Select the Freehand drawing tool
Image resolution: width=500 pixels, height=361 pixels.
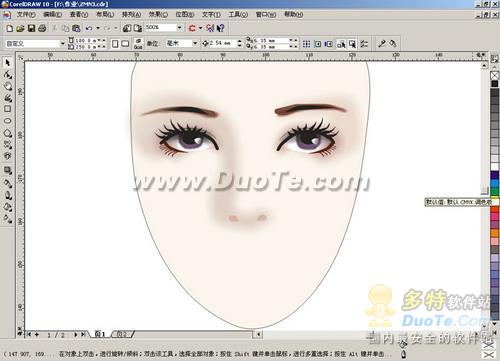7,98
